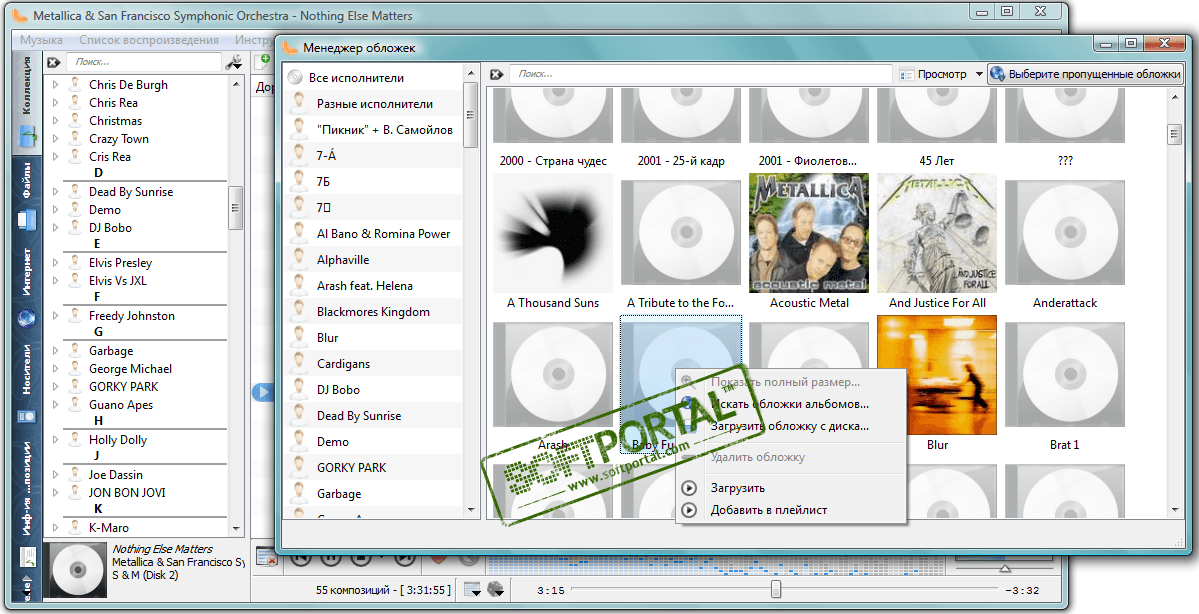Select Cardigans in the artist list
1199x614 pixels.
pyautogui.click(x=373, y=364)
